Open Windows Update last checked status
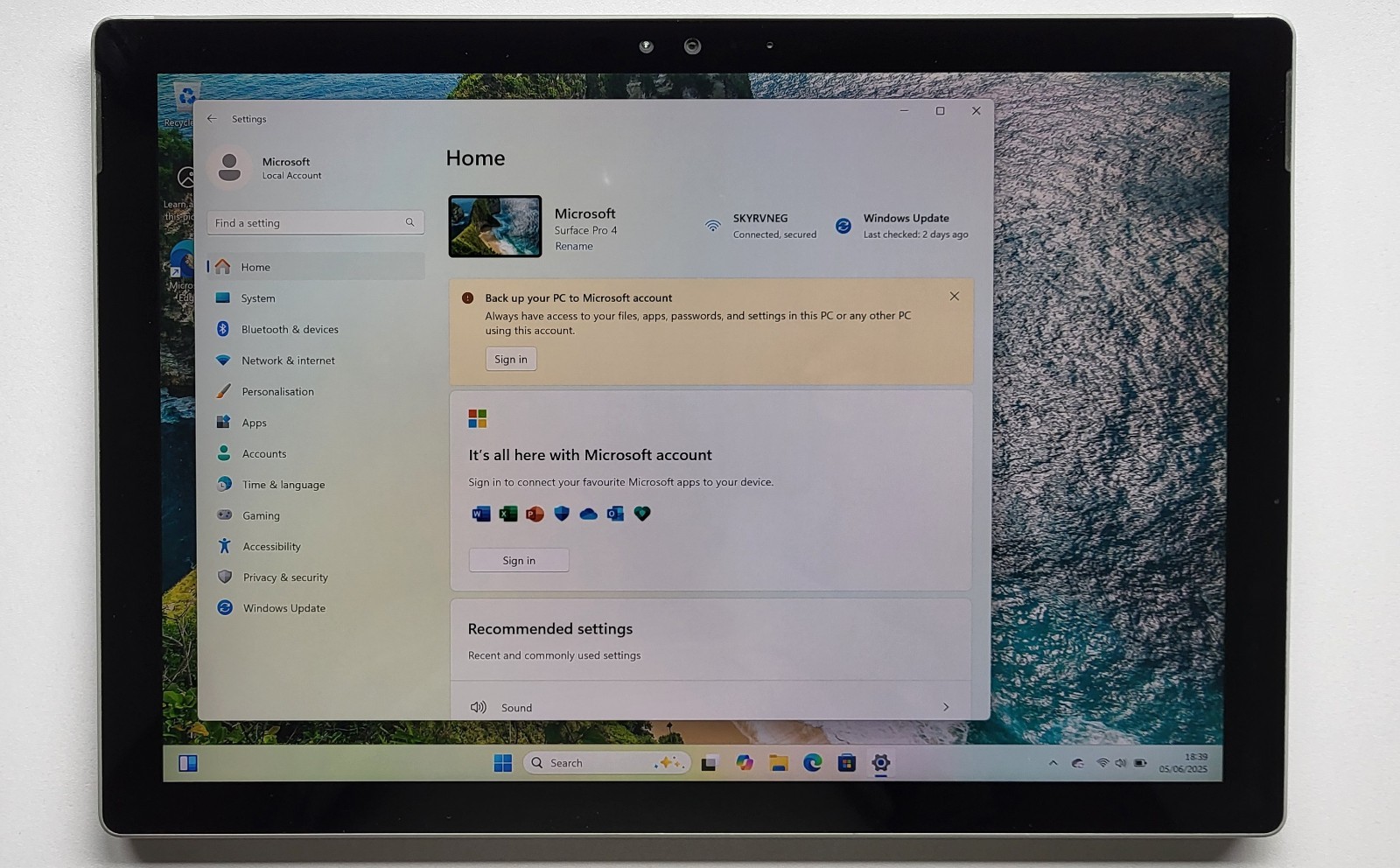The image size is (1400, 868). (x=902, y=226)
